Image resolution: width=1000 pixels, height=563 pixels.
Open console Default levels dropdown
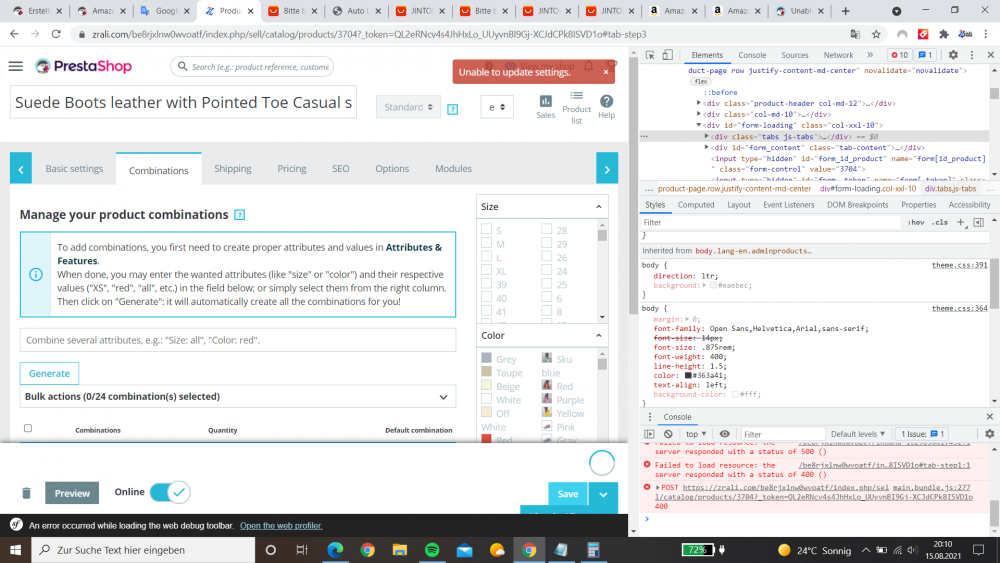[x=858, y=434]
